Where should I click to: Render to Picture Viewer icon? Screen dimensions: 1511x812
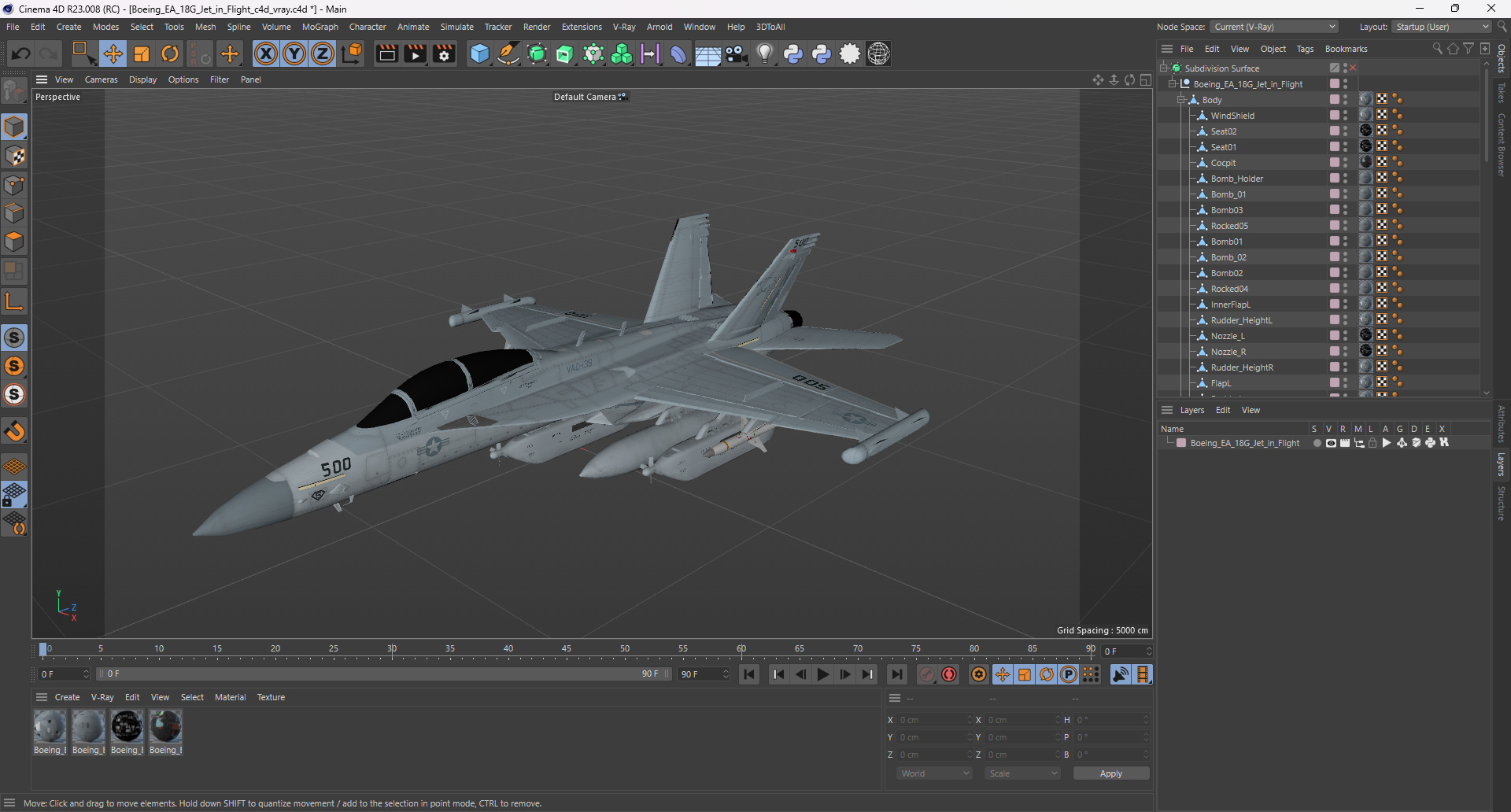[x=415, y=54]
